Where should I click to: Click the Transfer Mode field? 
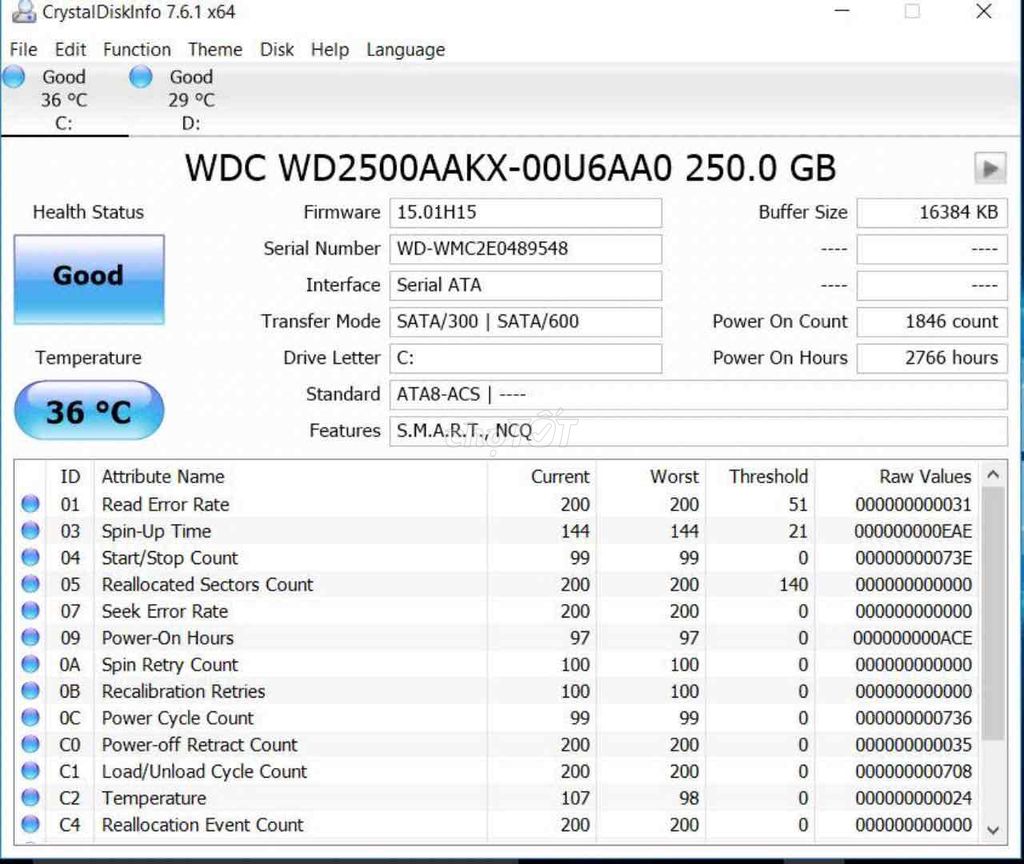[526, 322]
